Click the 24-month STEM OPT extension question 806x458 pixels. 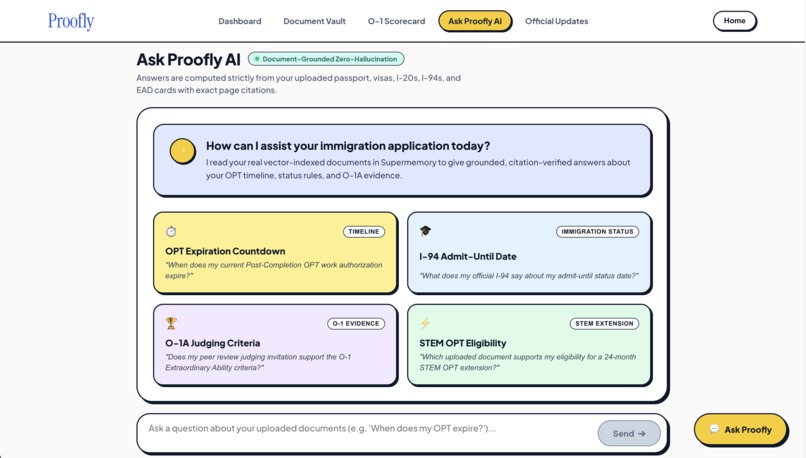[x=527, y=362]
